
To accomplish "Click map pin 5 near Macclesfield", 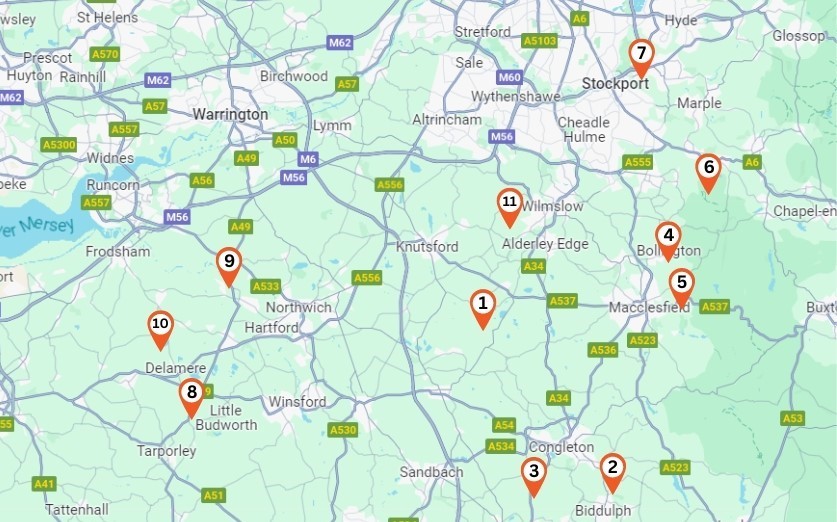I will point(681,288).
